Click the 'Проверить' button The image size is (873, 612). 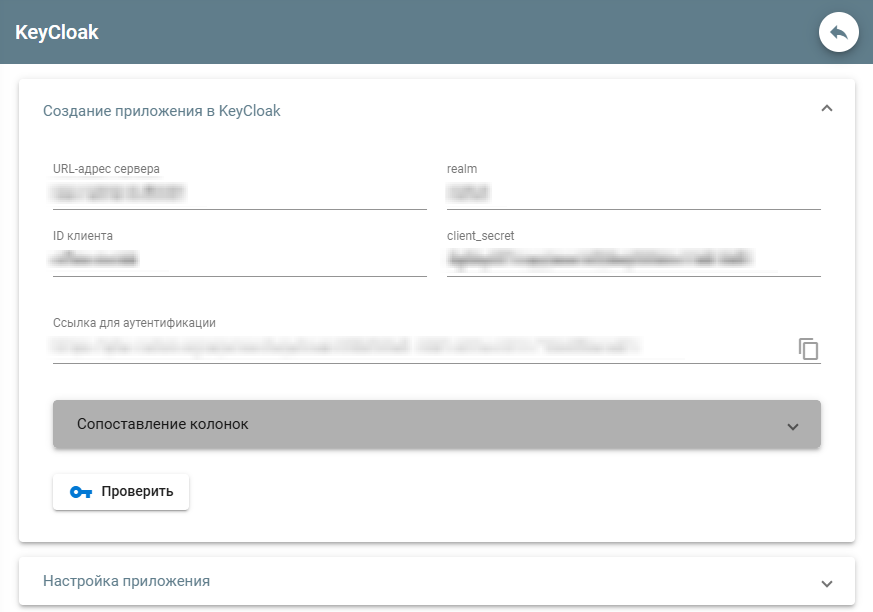coord(121,492)
